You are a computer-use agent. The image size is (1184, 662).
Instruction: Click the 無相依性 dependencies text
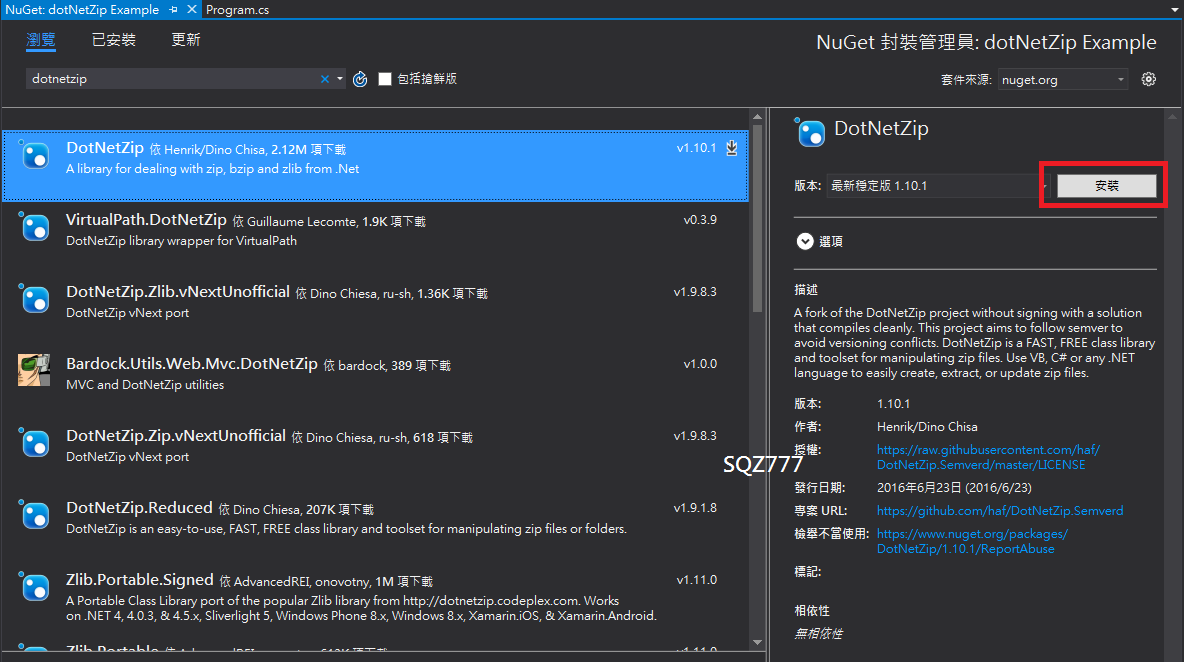[818, 634]
